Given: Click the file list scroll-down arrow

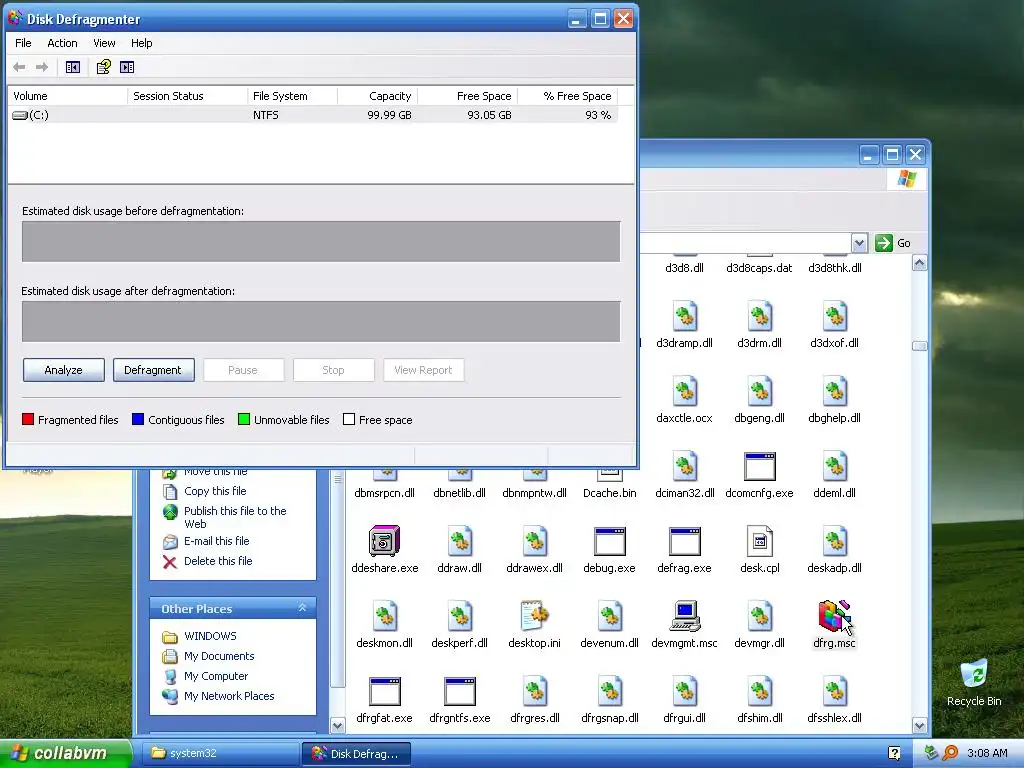Looking at the screenshot, I should [920, 725].
